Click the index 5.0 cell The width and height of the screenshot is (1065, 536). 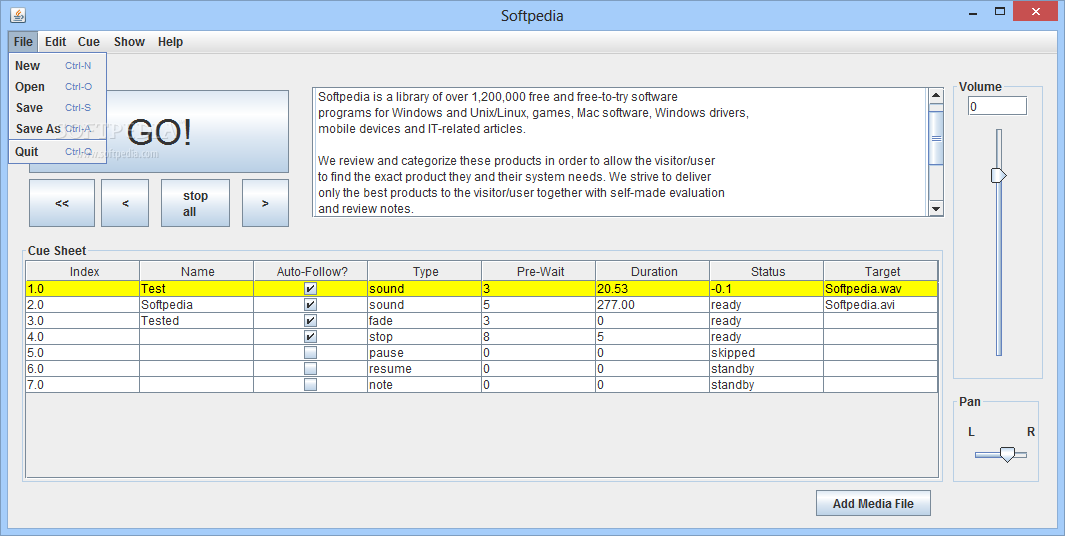coord(83,353)
